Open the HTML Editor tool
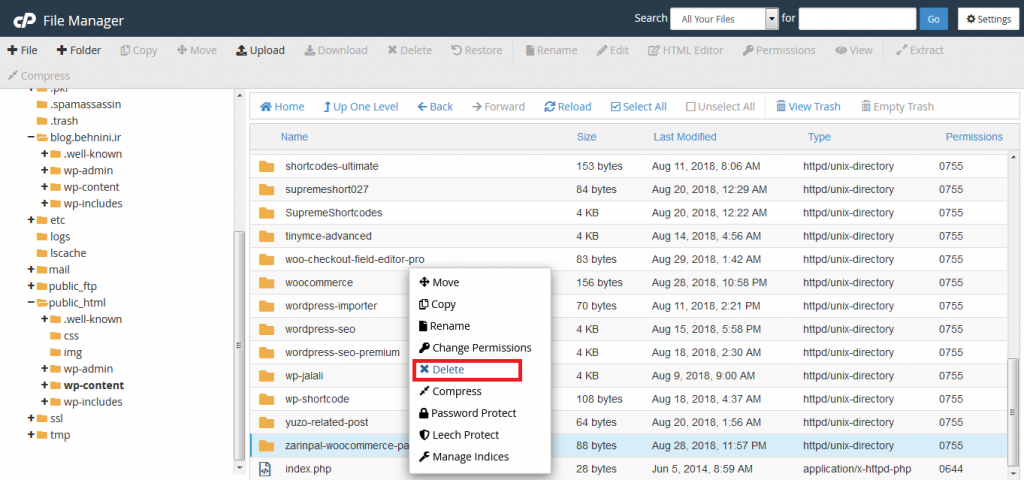Screen dimensions: 1024x480 tap(686, 50)
